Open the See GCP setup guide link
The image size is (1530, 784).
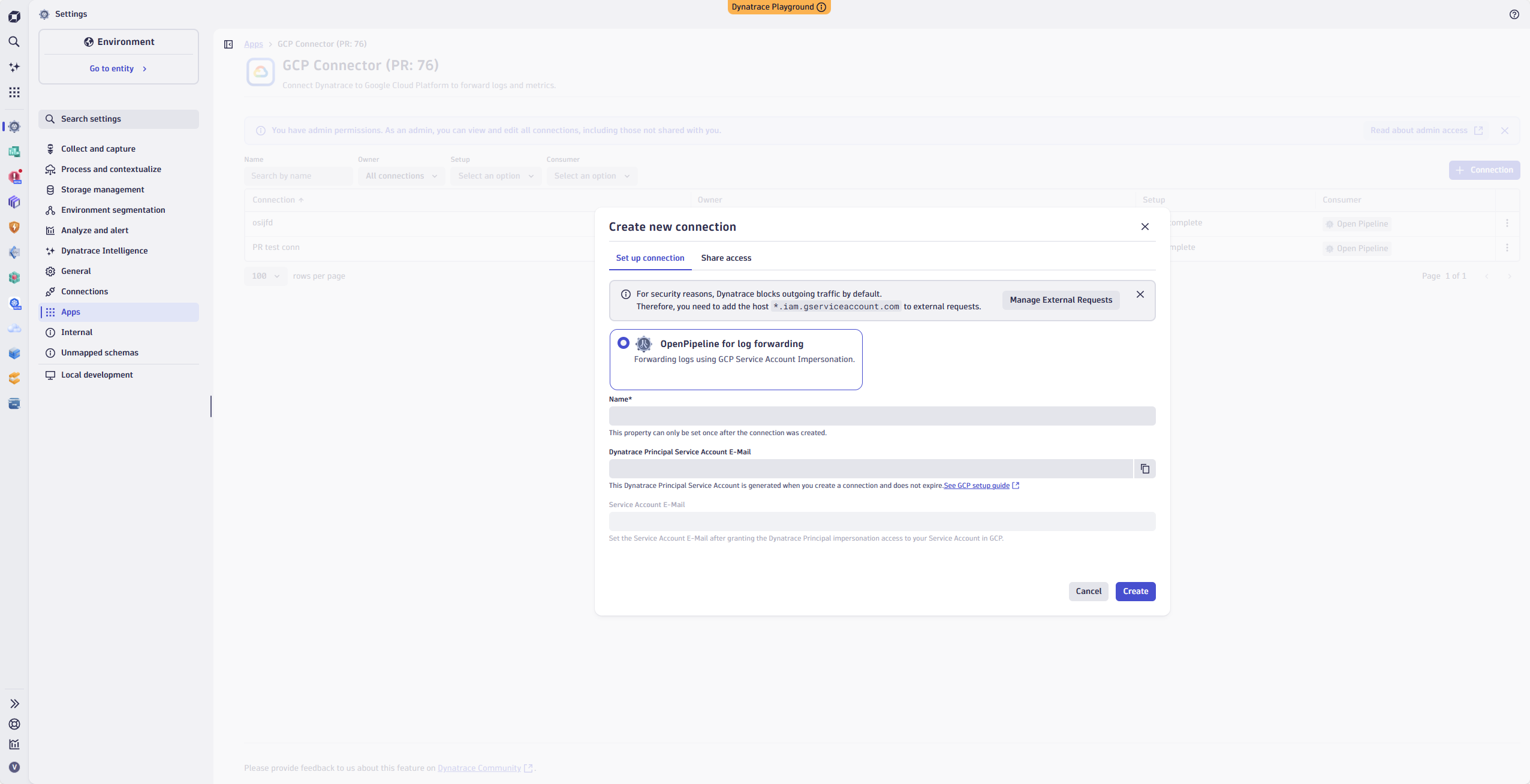pyautogui.click(x=981, y=486)
